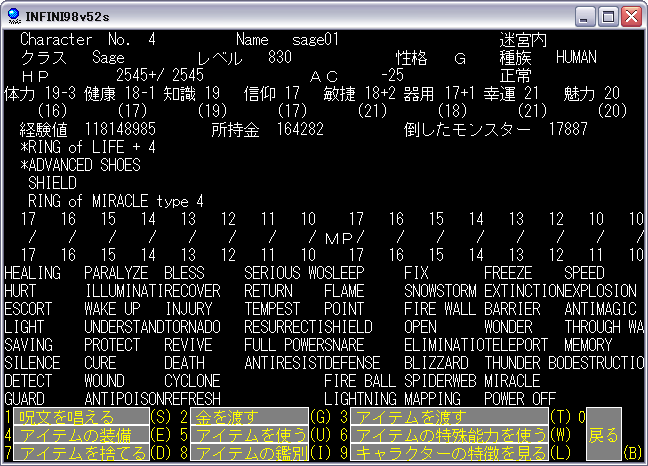Click the character name sage01
Viewport: 648px width, 466px height.
[316, 40]
